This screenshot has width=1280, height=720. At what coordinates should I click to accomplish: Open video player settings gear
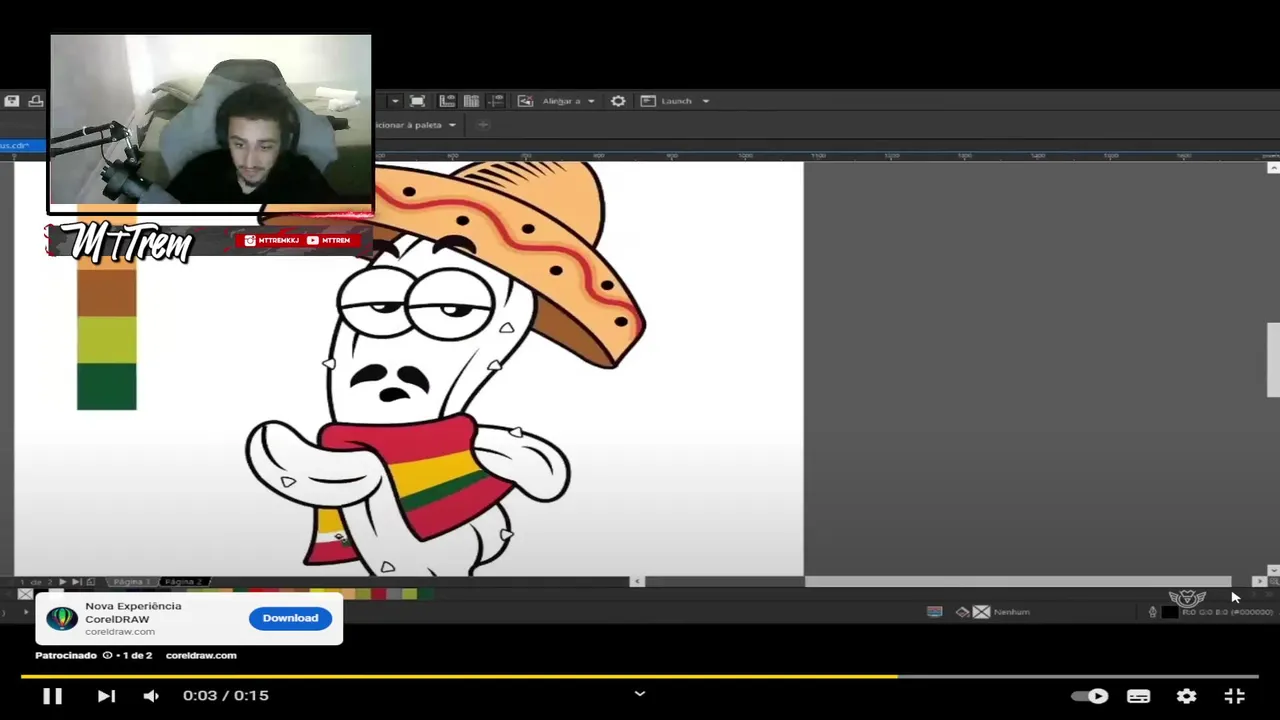coord(1186,696)
